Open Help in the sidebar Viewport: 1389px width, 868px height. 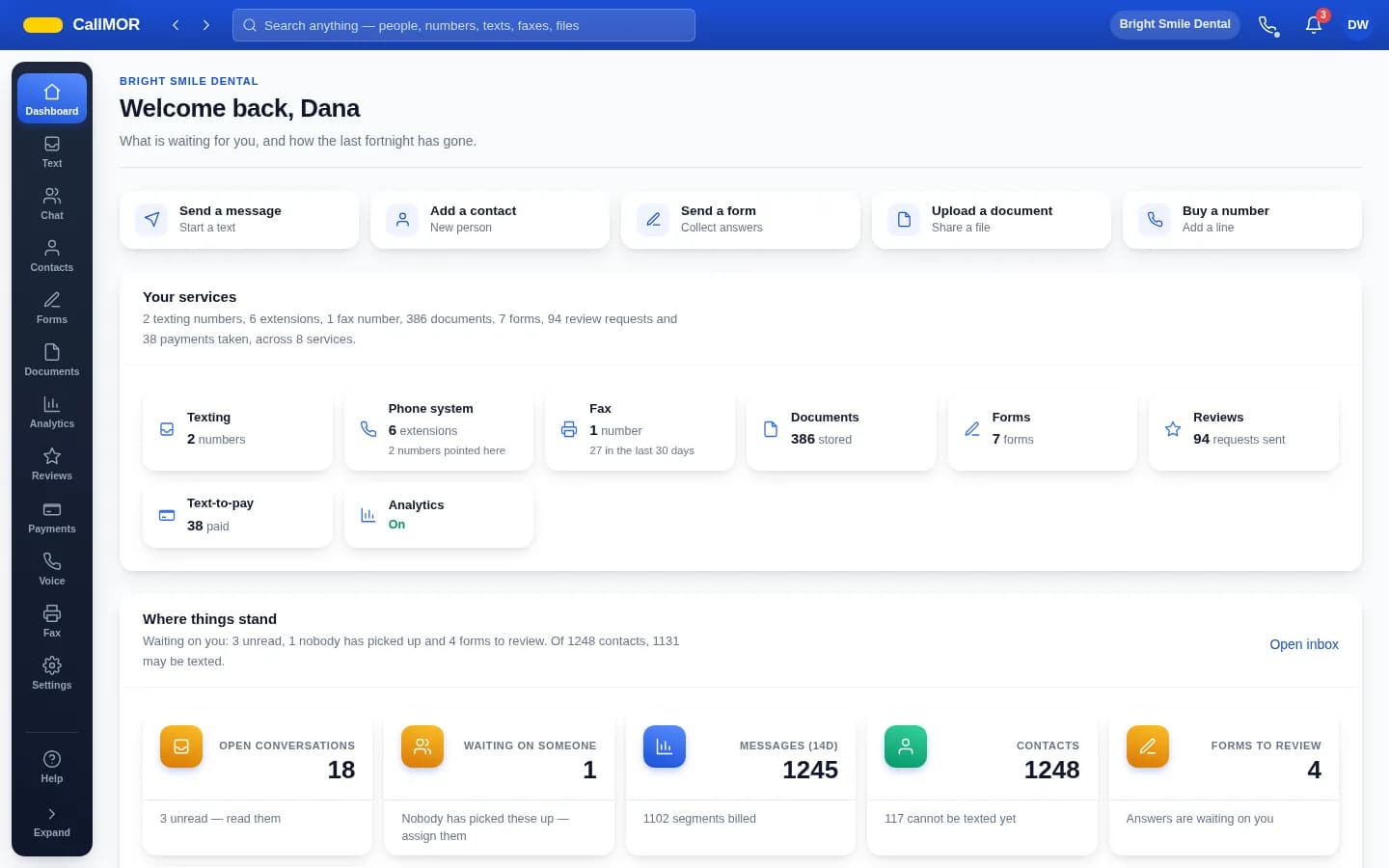(52, 767)
